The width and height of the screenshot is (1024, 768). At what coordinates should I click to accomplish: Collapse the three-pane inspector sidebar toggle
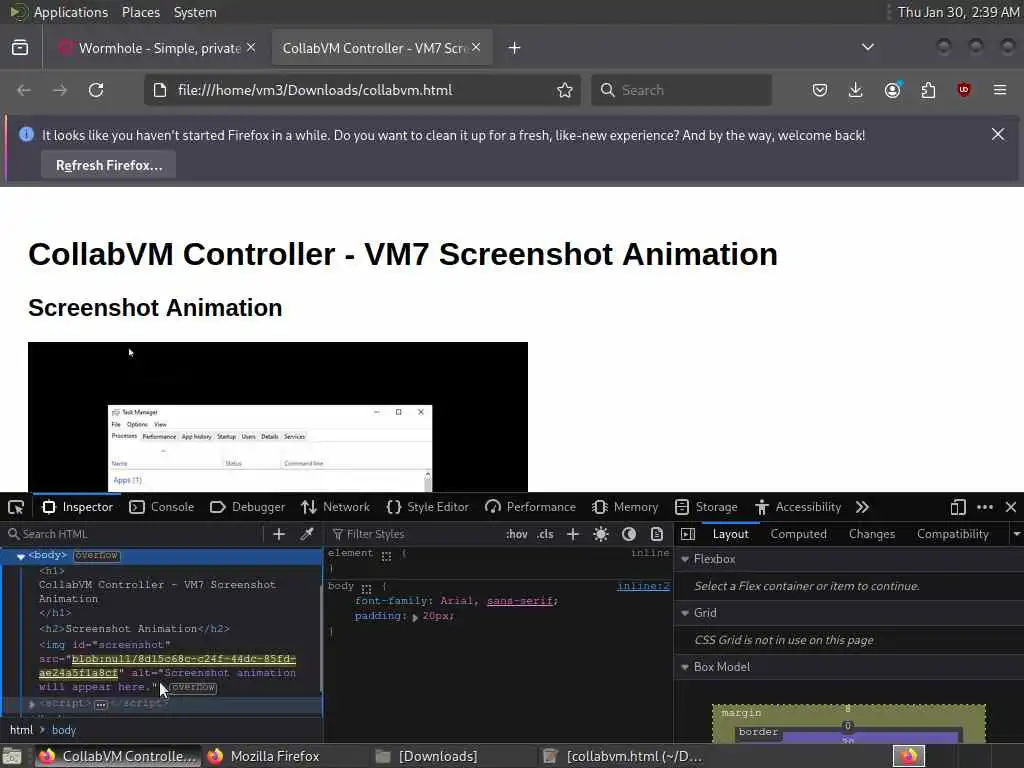(688, 534)
